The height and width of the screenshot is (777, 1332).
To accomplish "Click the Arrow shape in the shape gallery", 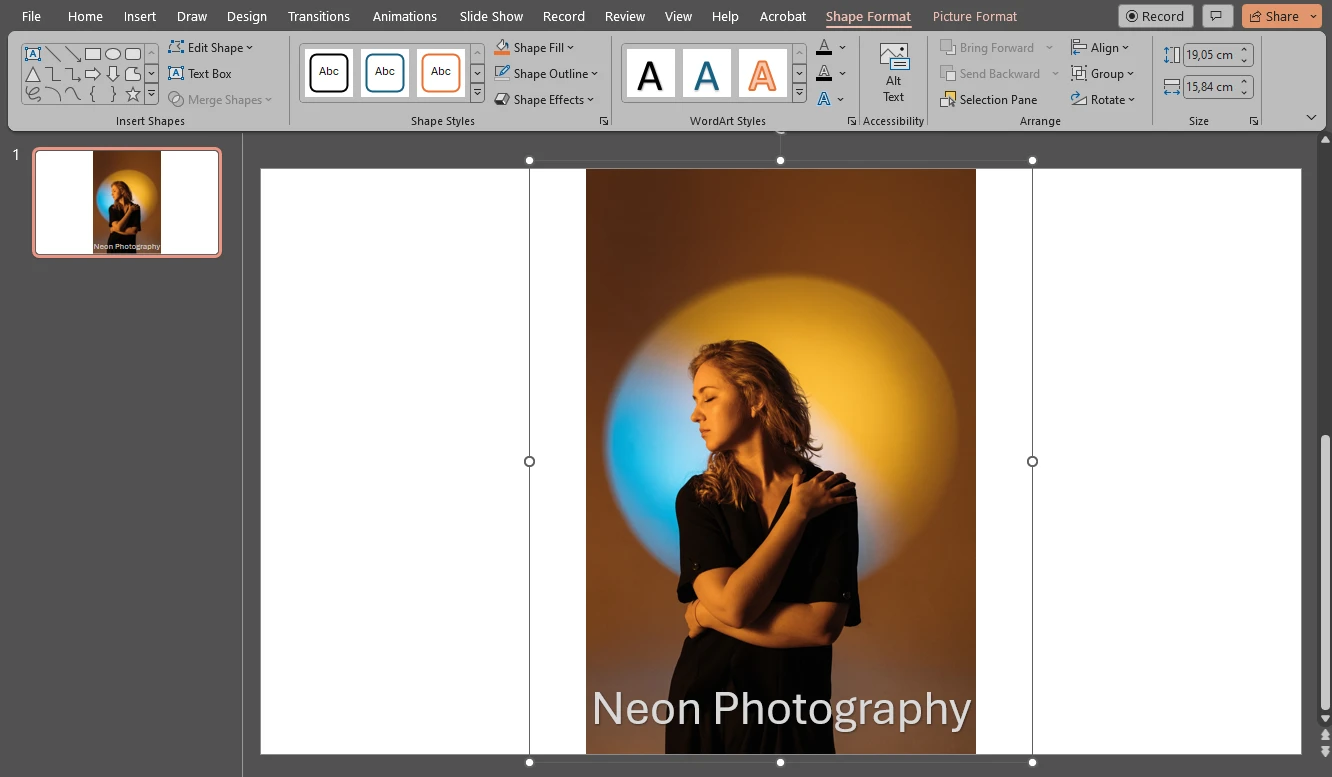I will tap(93, 73).
